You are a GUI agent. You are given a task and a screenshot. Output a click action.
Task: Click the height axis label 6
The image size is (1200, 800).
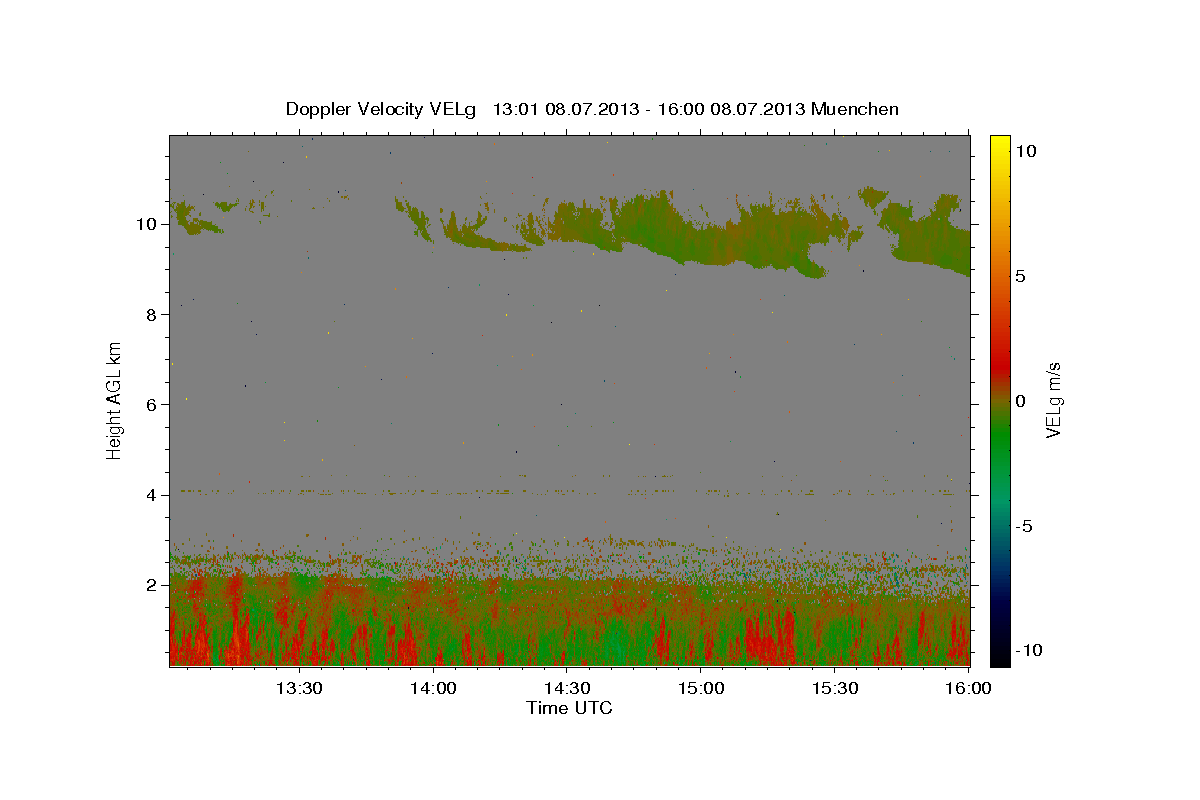152,404
